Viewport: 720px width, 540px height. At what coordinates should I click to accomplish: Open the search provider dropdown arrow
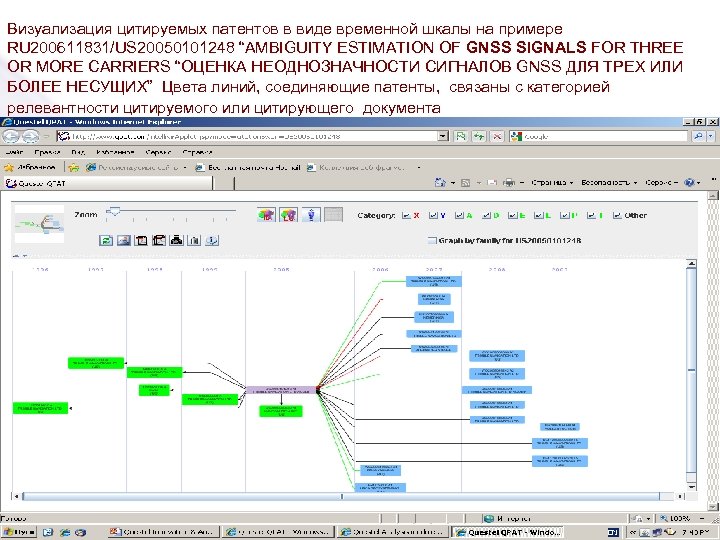(711, 136)
